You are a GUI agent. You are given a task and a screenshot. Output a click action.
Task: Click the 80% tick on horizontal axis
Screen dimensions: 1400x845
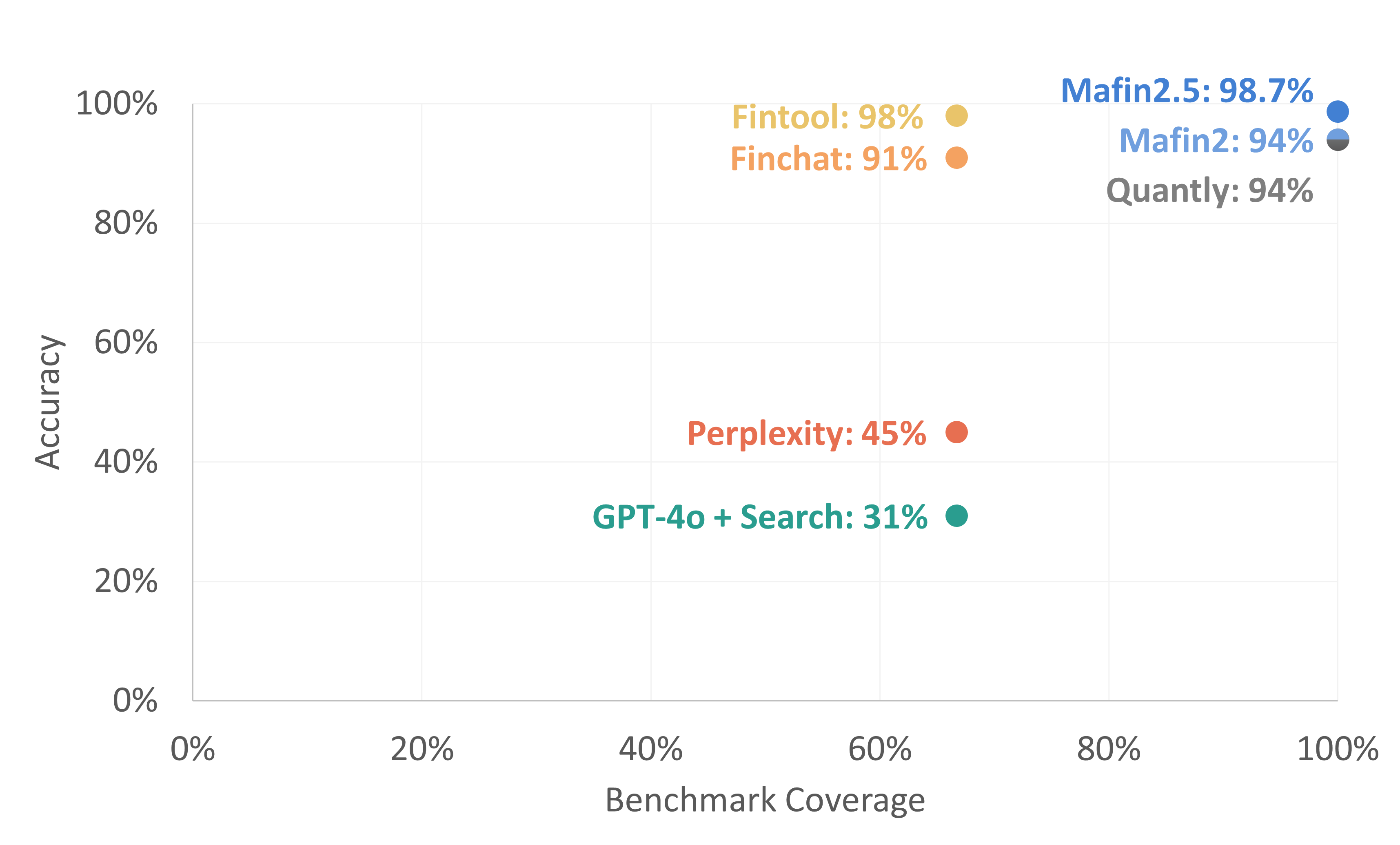click(x=1109, y=749)
